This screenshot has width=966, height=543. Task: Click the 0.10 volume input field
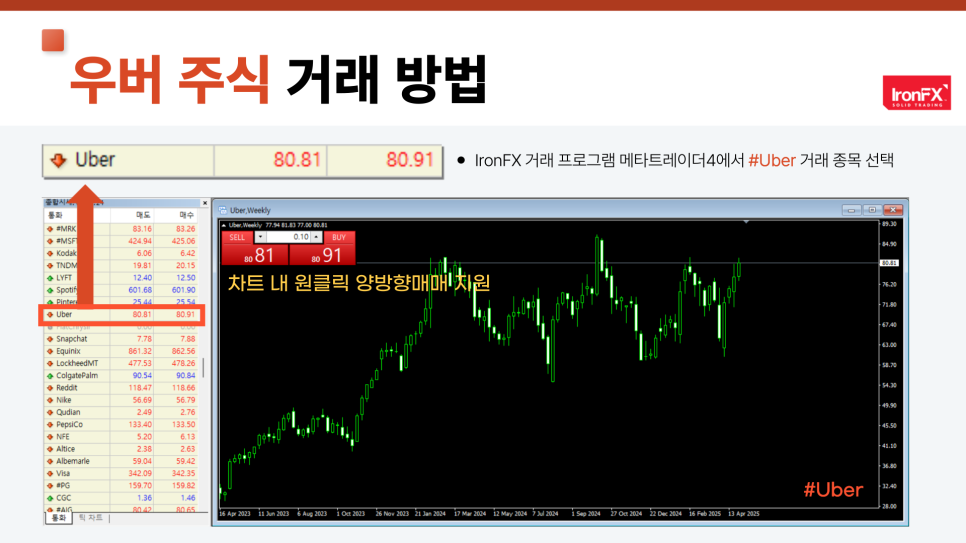[288, 237]
